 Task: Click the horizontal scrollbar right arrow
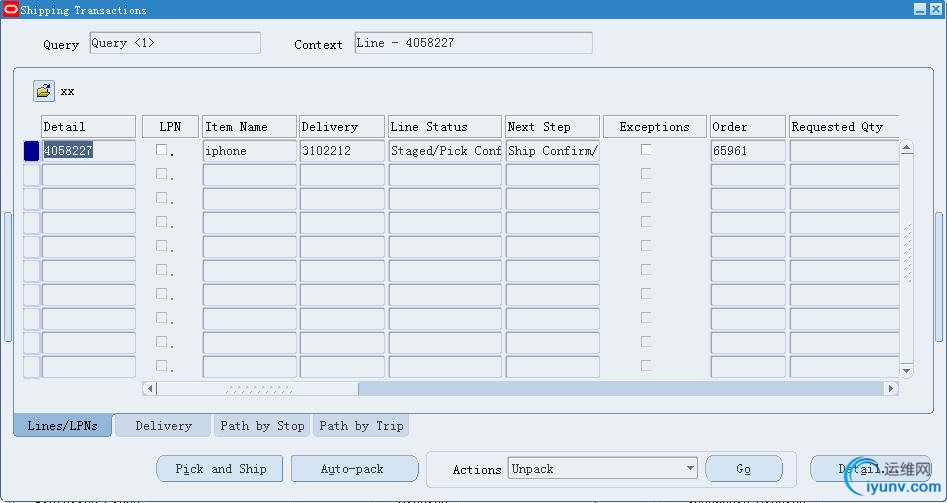click(x=891, y=389)
